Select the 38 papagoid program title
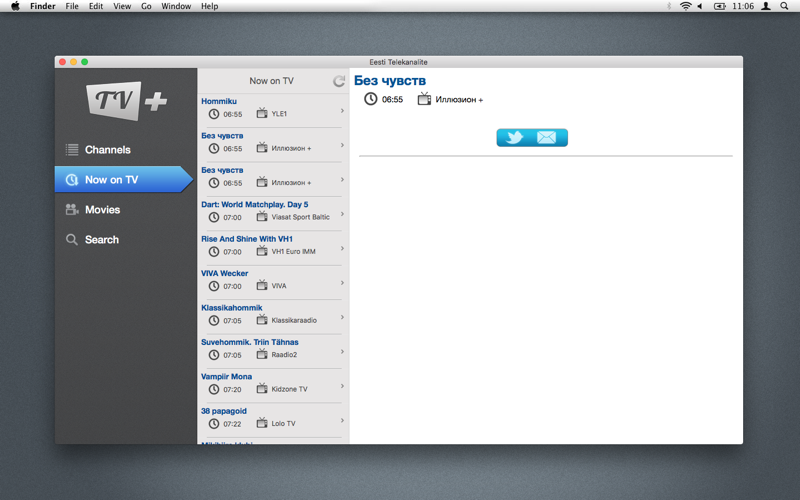Image resolution: width=800 pixels, height=500 pixels. [224, 411]
